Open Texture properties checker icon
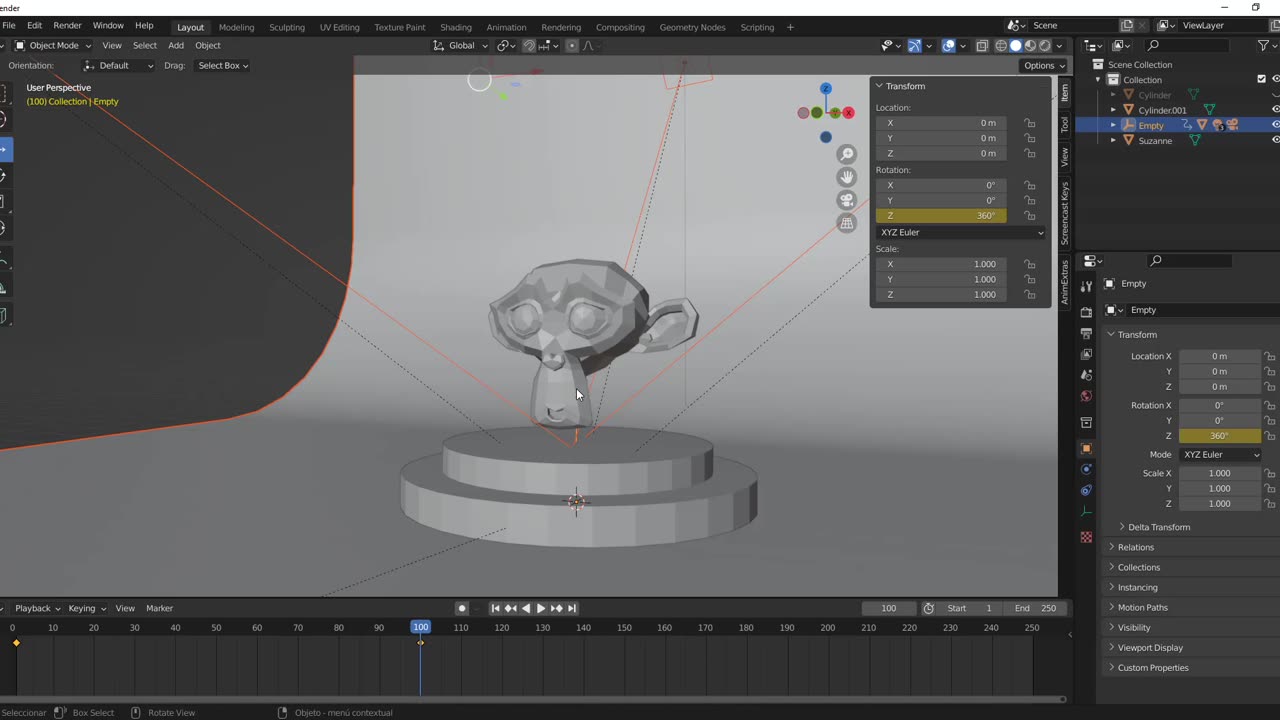This screenshot has width=1280, height=720. (1086, 537)
